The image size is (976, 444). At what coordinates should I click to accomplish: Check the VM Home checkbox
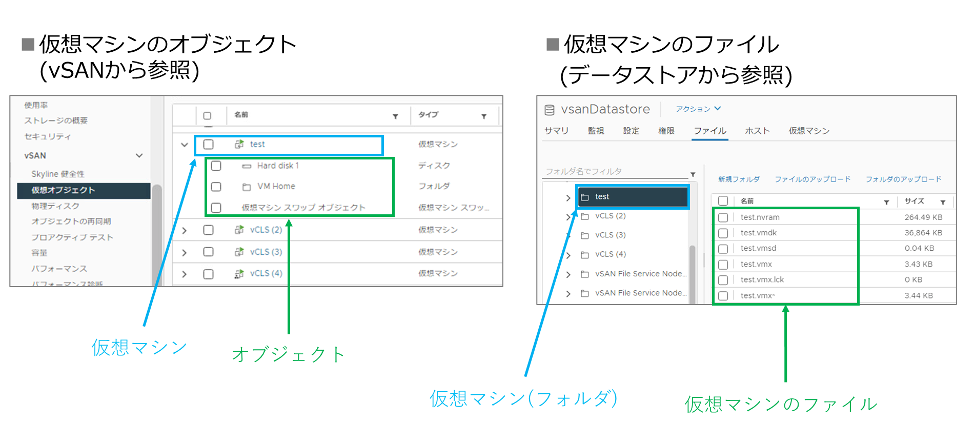point(215,186)
